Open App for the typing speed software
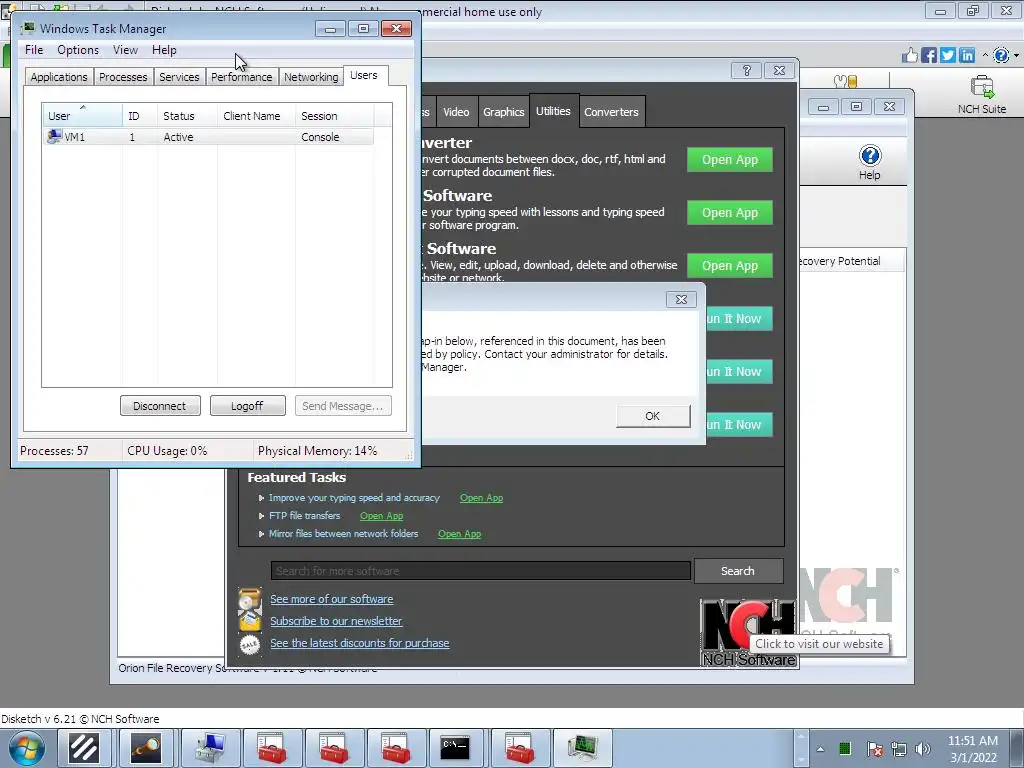This screenshot has width=1024, height=768. click(x=729, y=213)
